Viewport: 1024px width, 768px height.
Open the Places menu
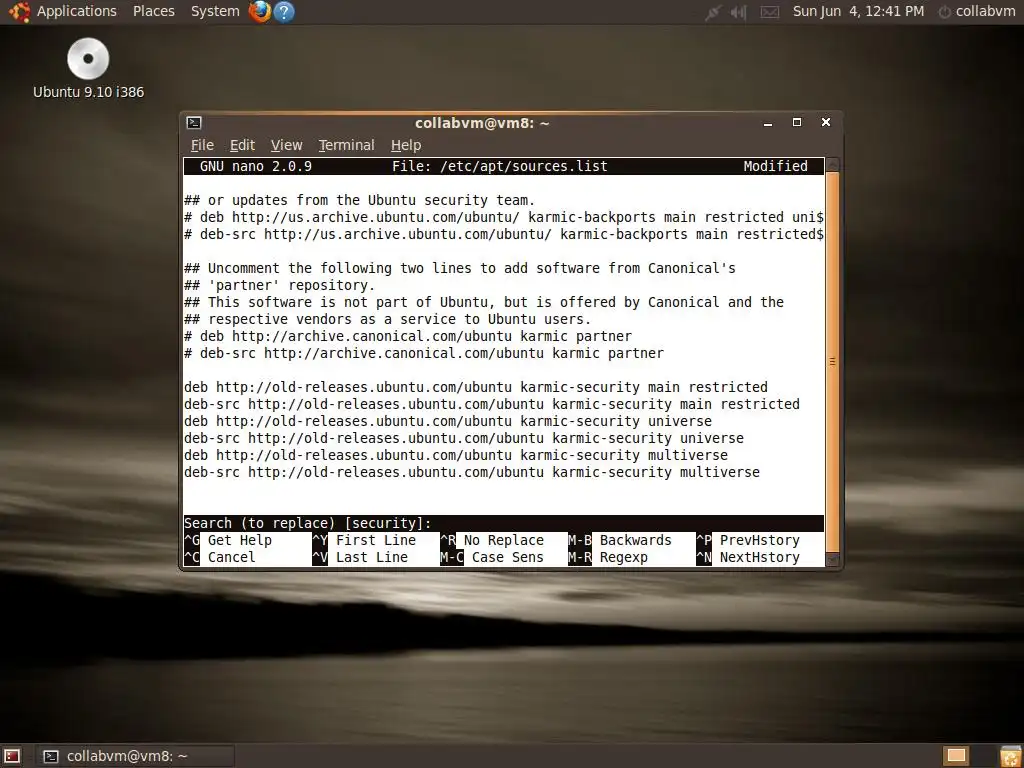[x=153, y=11]
